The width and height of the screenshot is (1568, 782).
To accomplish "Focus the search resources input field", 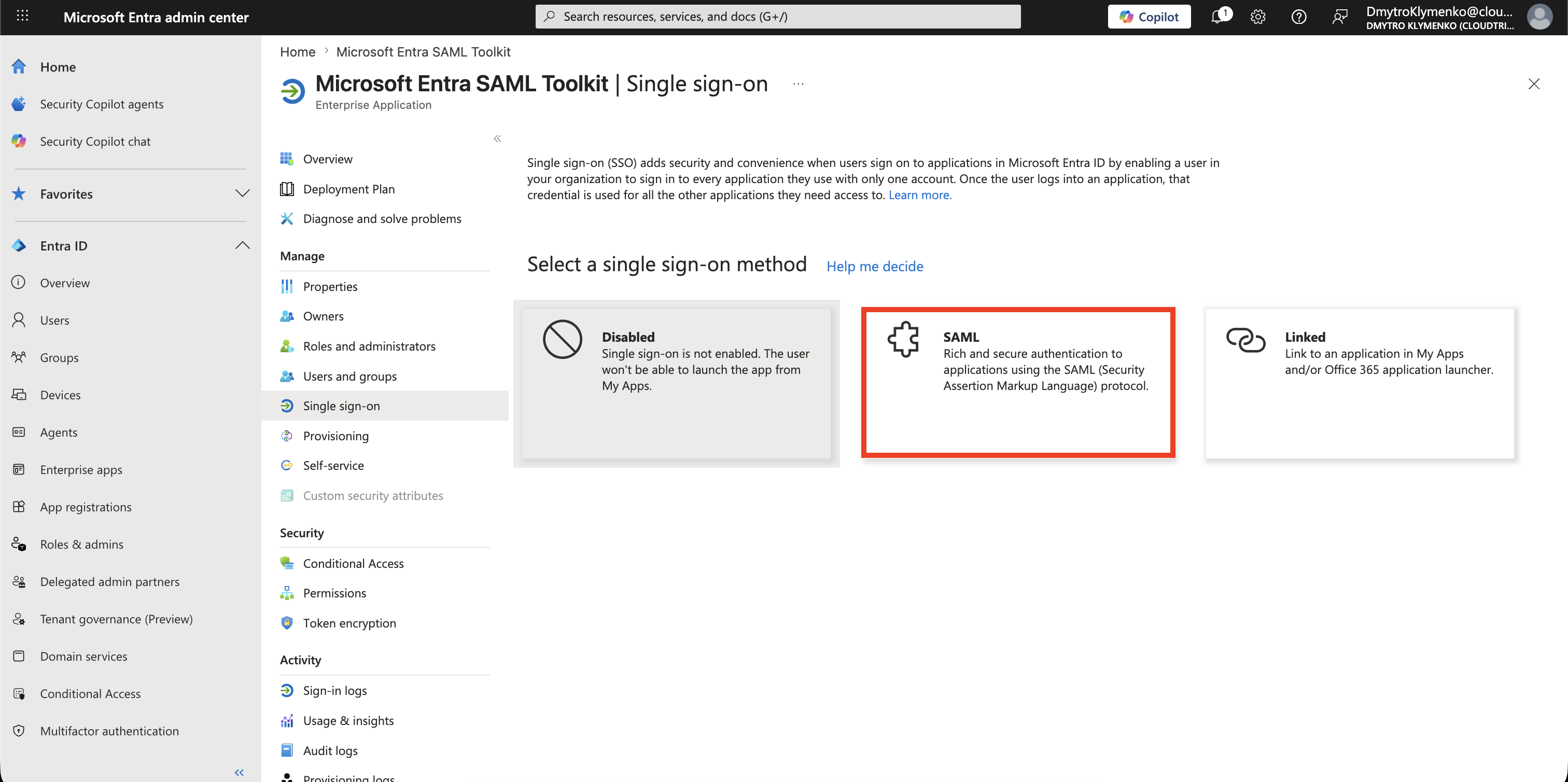I will (x=778, y=17).
